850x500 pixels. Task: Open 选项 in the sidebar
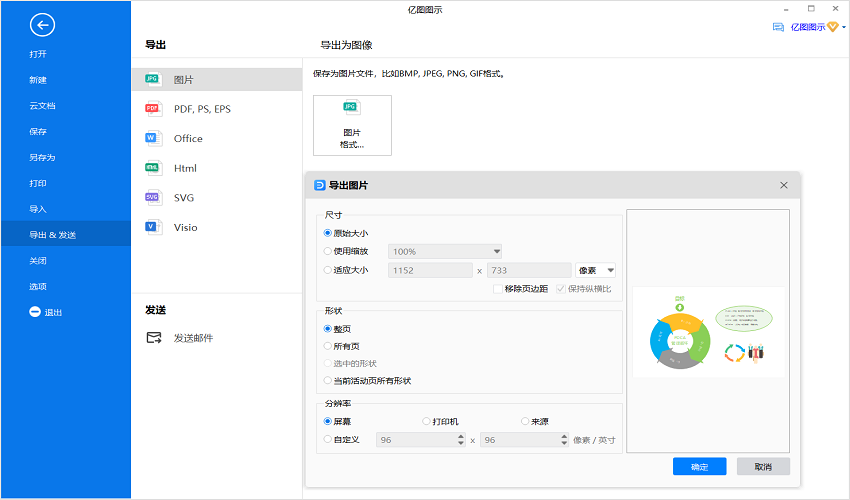coord(38,286)
